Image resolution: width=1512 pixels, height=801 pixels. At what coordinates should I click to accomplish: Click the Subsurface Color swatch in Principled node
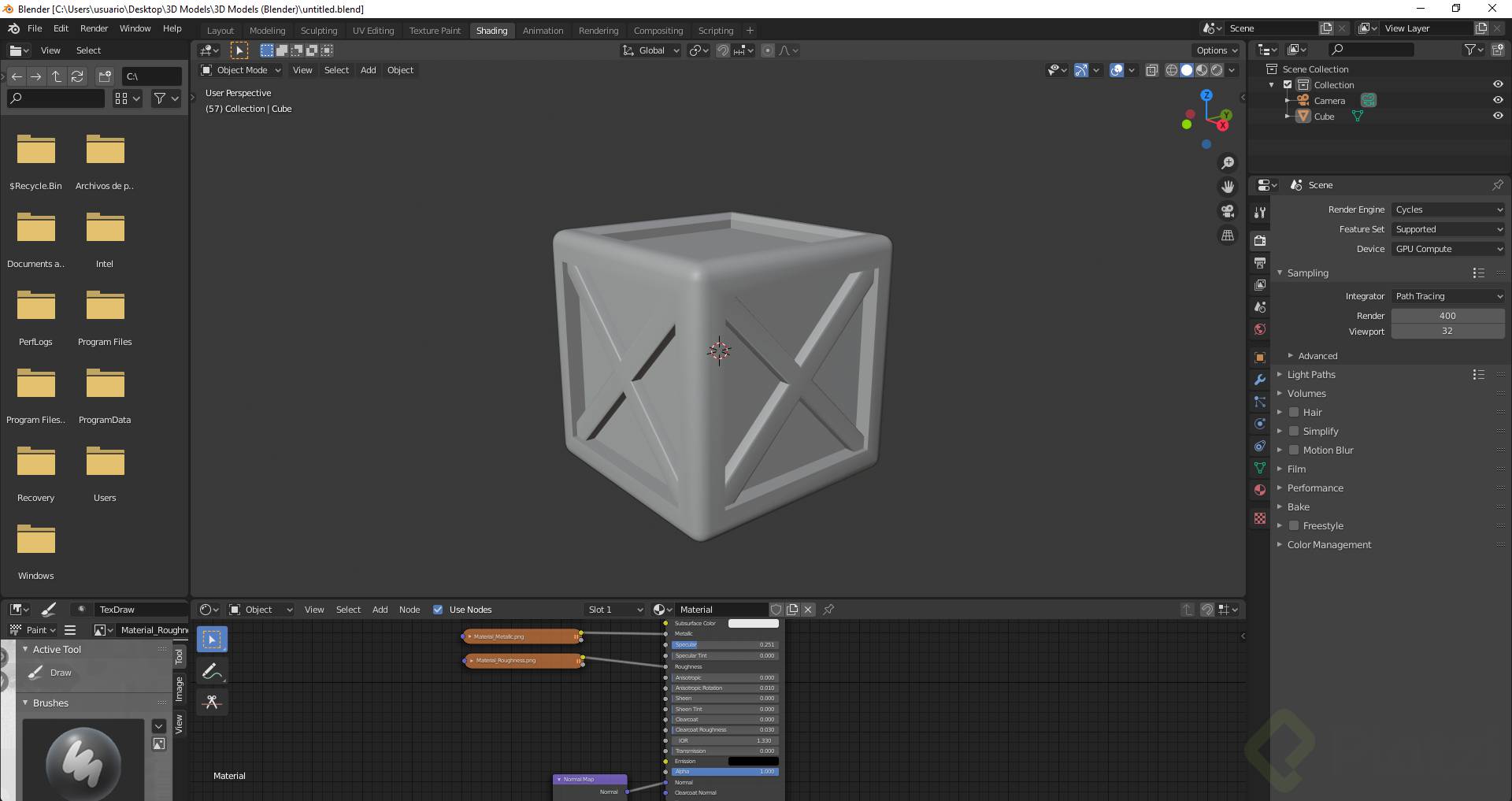(754, 623)
